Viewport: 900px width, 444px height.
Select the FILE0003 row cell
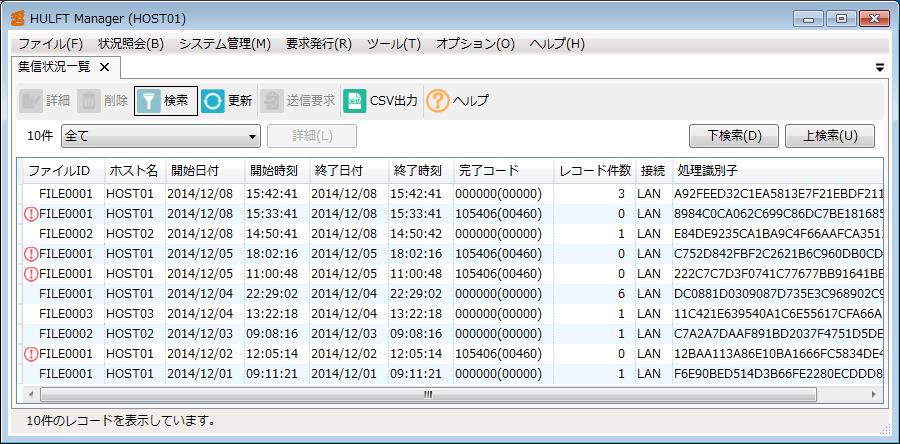pos(65,314)
